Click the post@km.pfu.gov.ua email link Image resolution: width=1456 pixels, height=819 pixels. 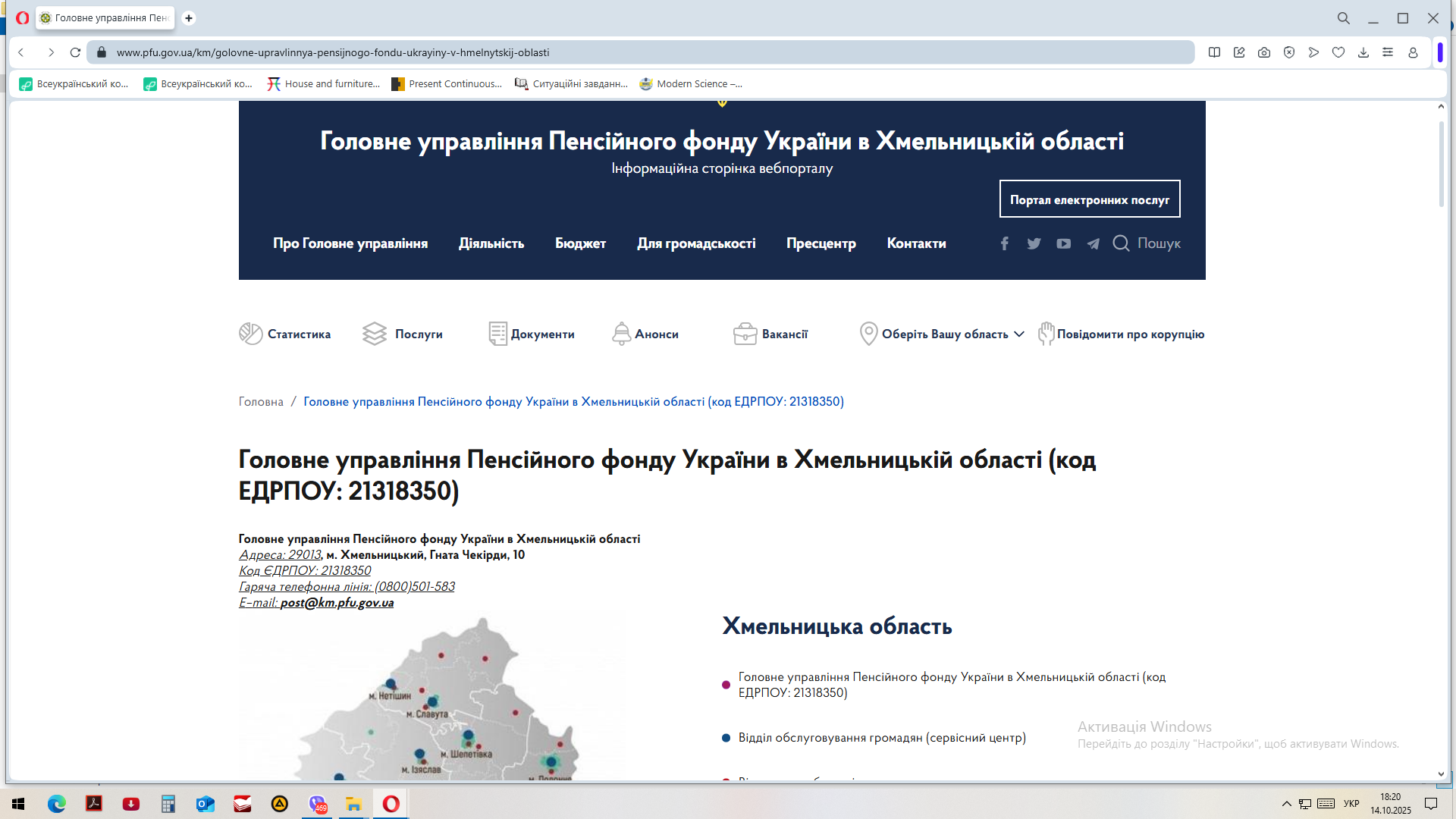click(x=337, y=603)
